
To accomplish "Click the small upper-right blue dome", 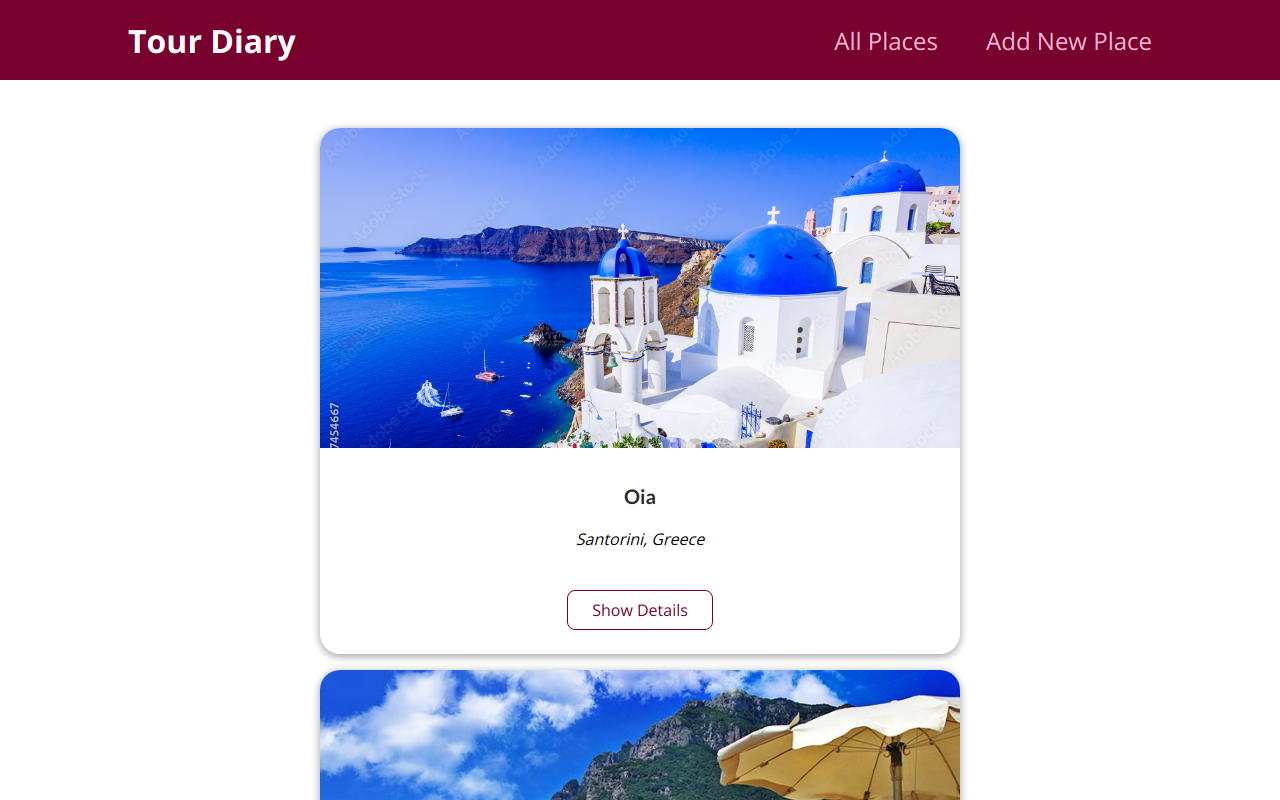I will pyautogui.click(x=883, y=177).
